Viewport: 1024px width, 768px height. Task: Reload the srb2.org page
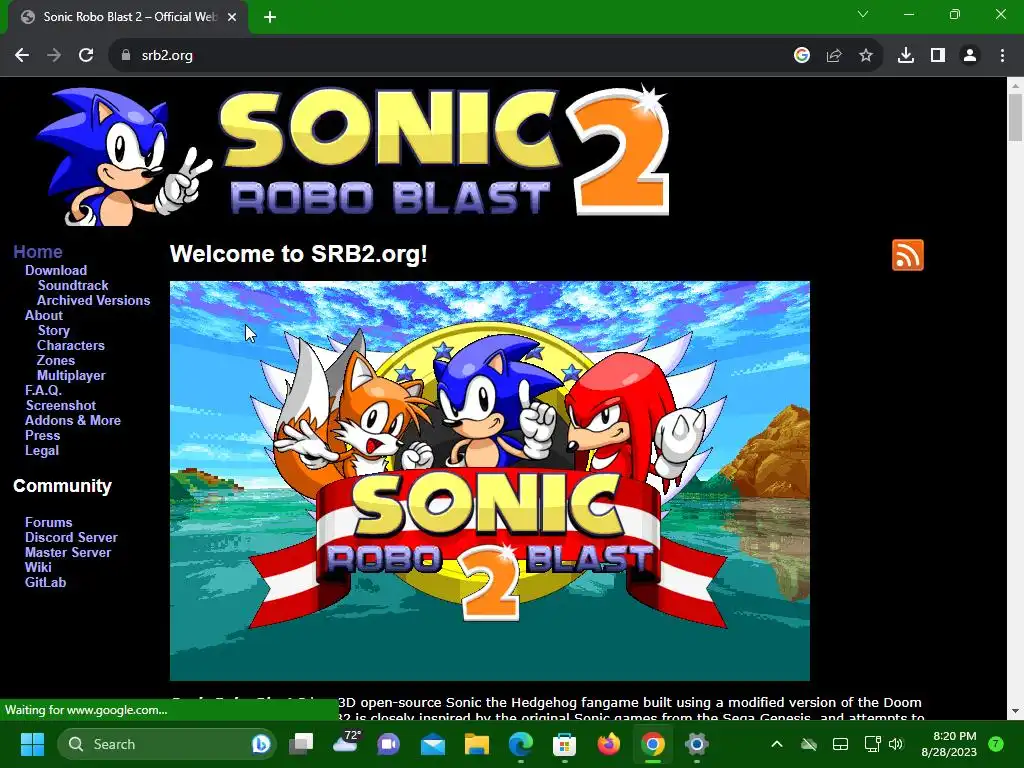[x=86, y=56]
